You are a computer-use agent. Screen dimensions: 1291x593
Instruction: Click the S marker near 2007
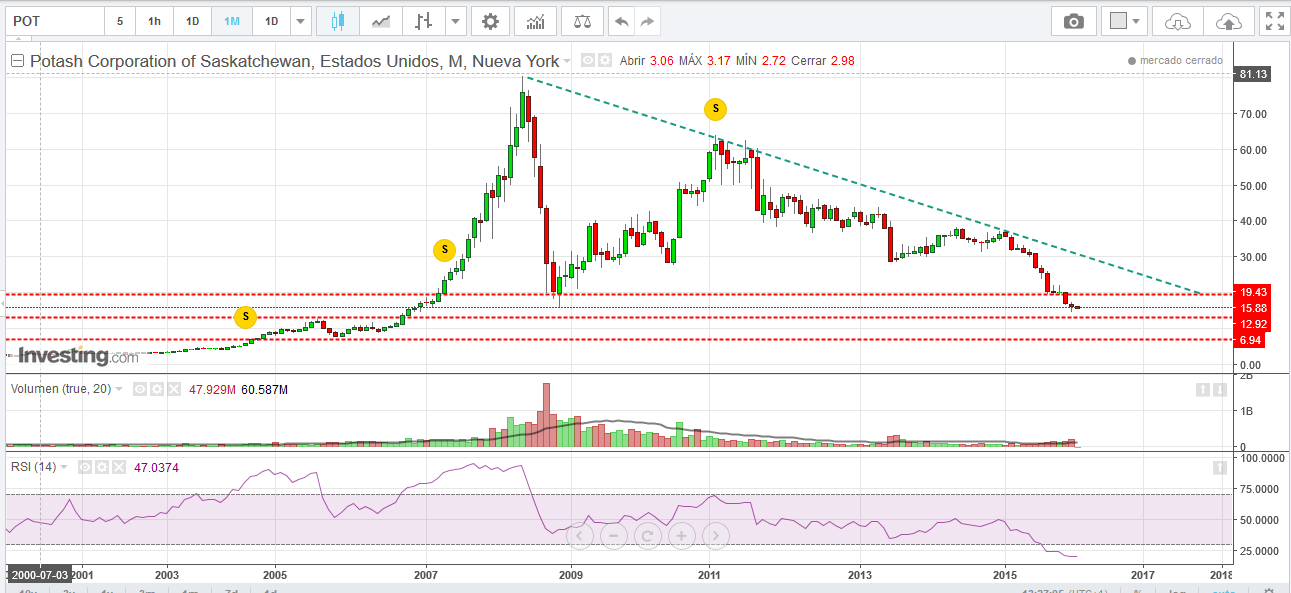tap(444, 250)
